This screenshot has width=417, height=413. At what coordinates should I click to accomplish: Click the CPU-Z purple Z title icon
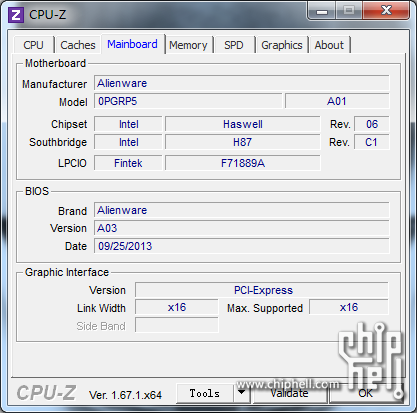(x=16, y=15)
